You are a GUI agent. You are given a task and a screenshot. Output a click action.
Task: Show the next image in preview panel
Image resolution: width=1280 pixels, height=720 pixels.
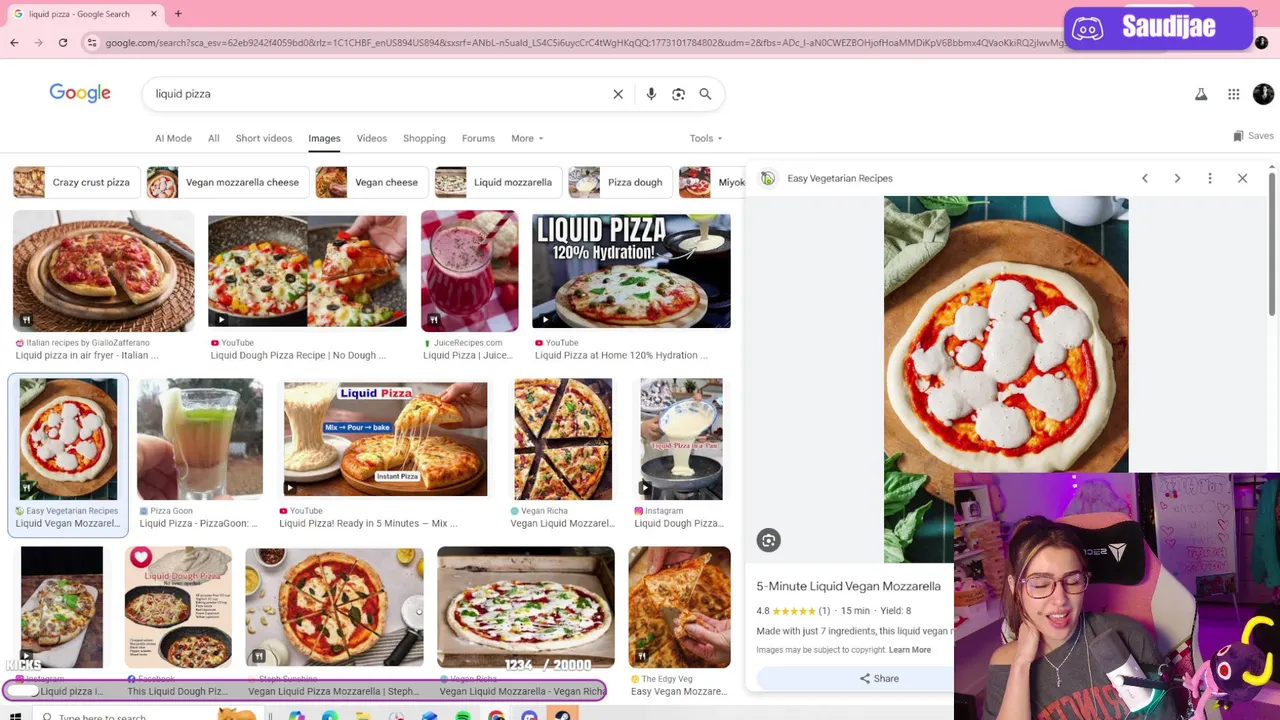1177,178
